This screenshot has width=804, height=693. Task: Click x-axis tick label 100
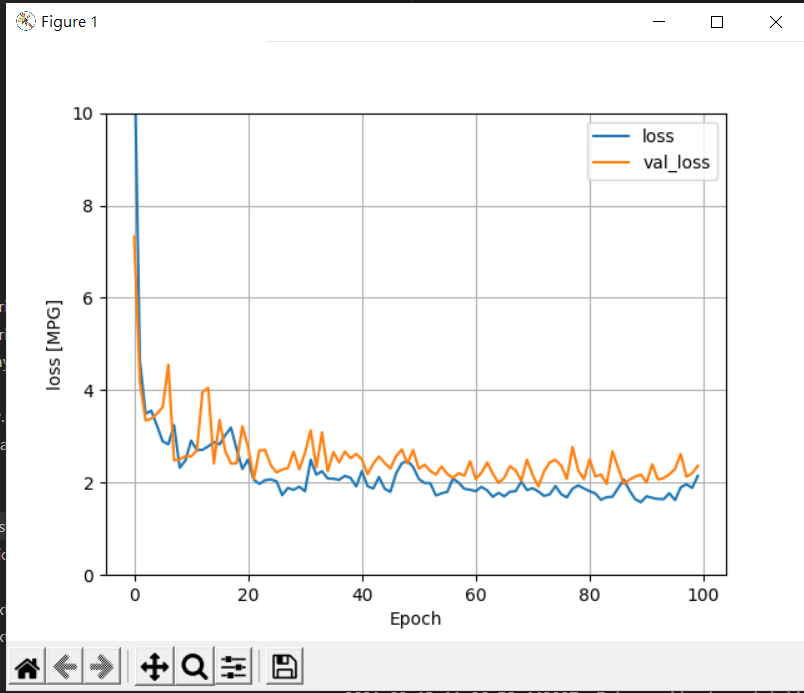click(x=703, y=595)
